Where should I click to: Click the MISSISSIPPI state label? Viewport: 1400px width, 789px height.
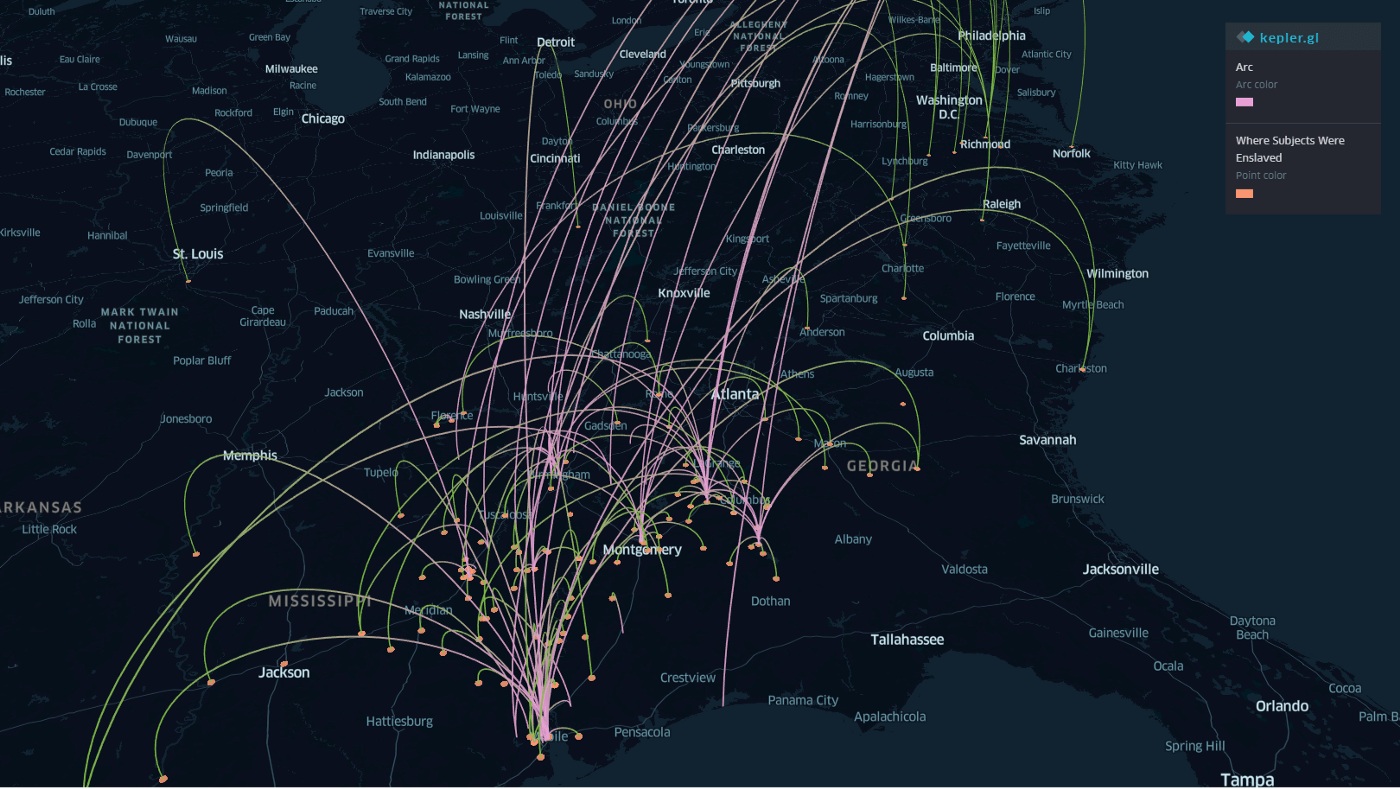point(320,601)
